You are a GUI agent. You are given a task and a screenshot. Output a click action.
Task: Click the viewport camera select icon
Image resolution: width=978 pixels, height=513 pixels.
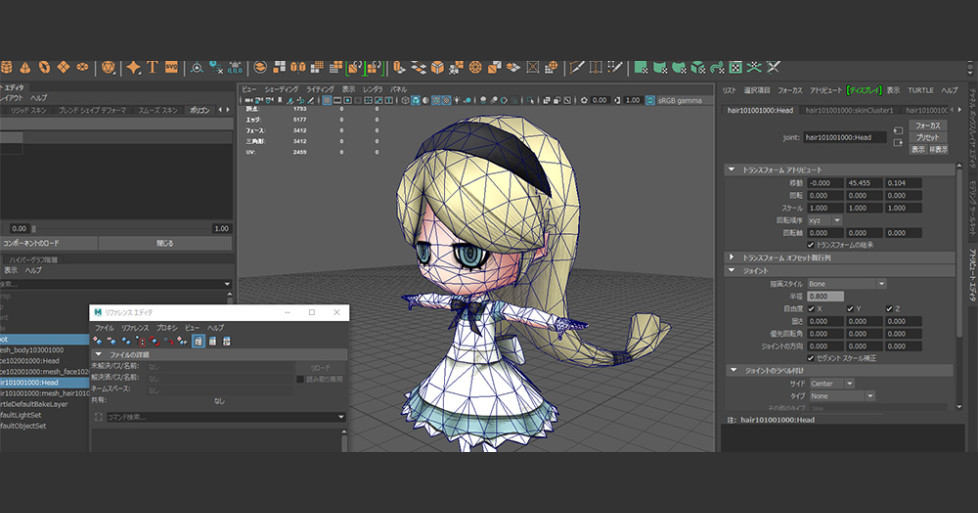[246, 101]
